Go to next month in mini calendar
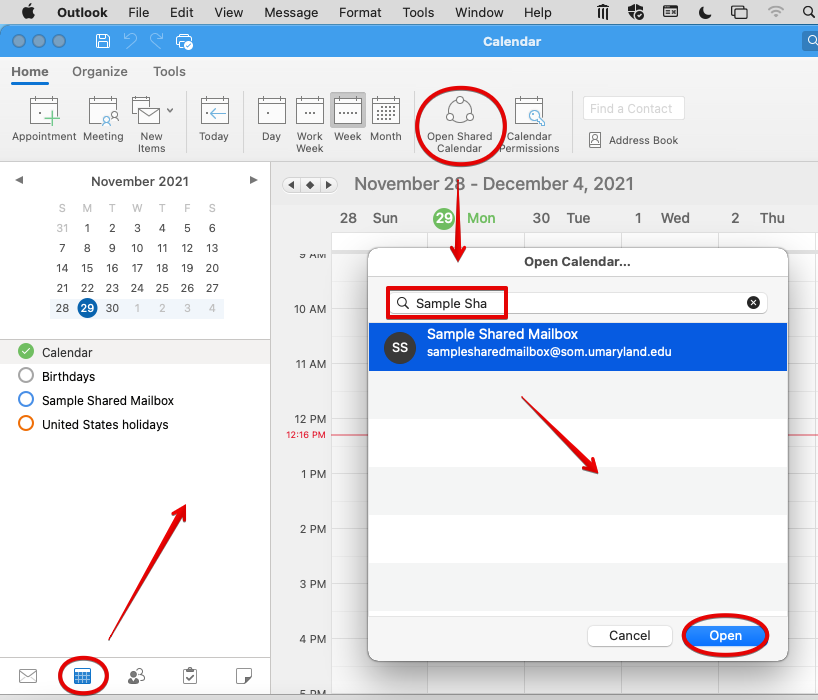Screen dimensions: 818x700 (253, 181)
